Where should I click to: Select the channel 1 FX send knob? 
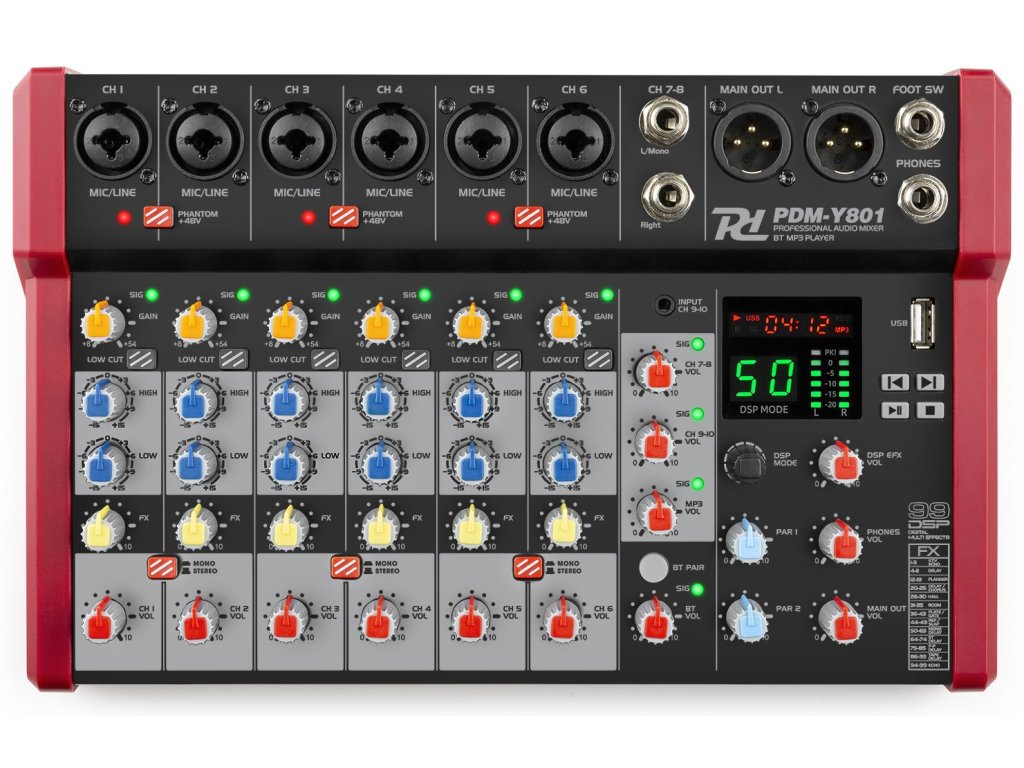103,526
